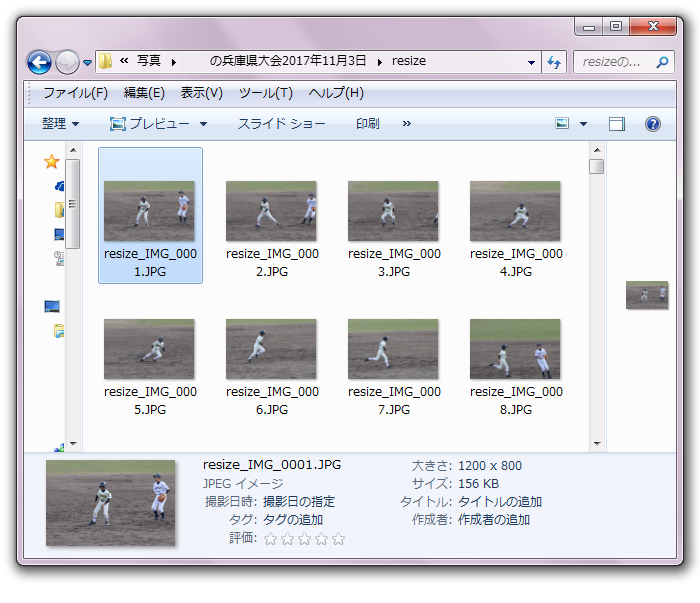Click details pane large thumbnail
The width and height of the screenshot is (700, 603).
pos(110,503)
